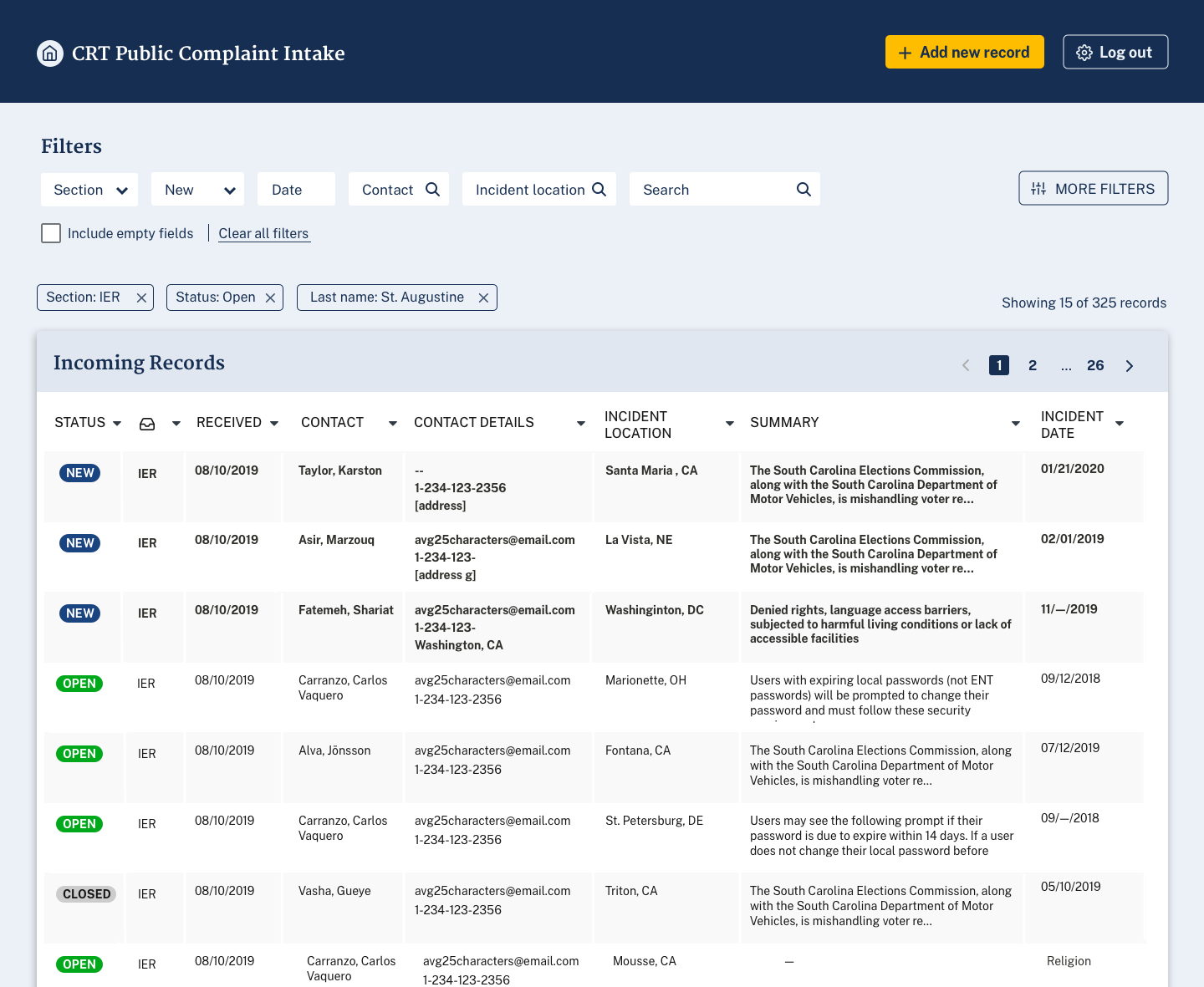Viewport: 1204px width, 987px height.
Task: Click the Incident location filter field
Action: (x=539, y=190)
